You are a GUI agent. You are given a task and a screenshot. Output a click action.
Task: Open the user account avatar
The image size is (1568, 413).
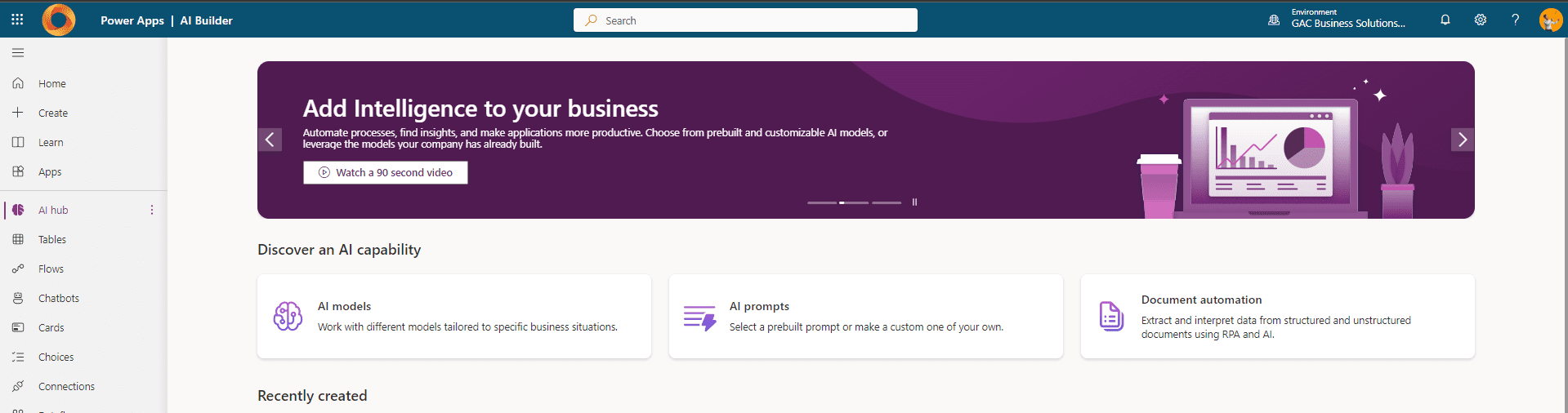pyautogui.click(x=1550, y=20)
